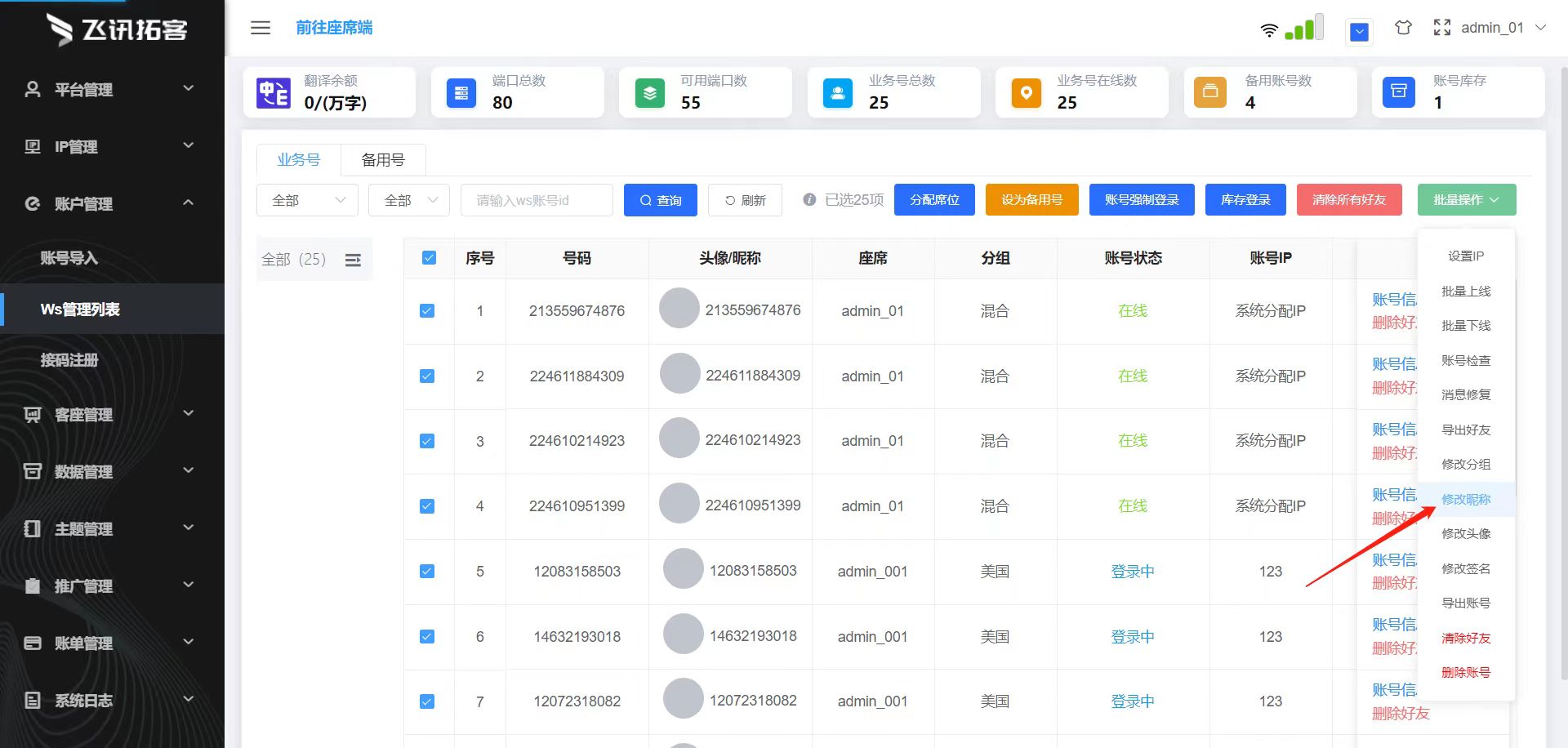
Task: Open the admin_01 user dropdown
Action: pyautogui.click(x=1503, y=28)
